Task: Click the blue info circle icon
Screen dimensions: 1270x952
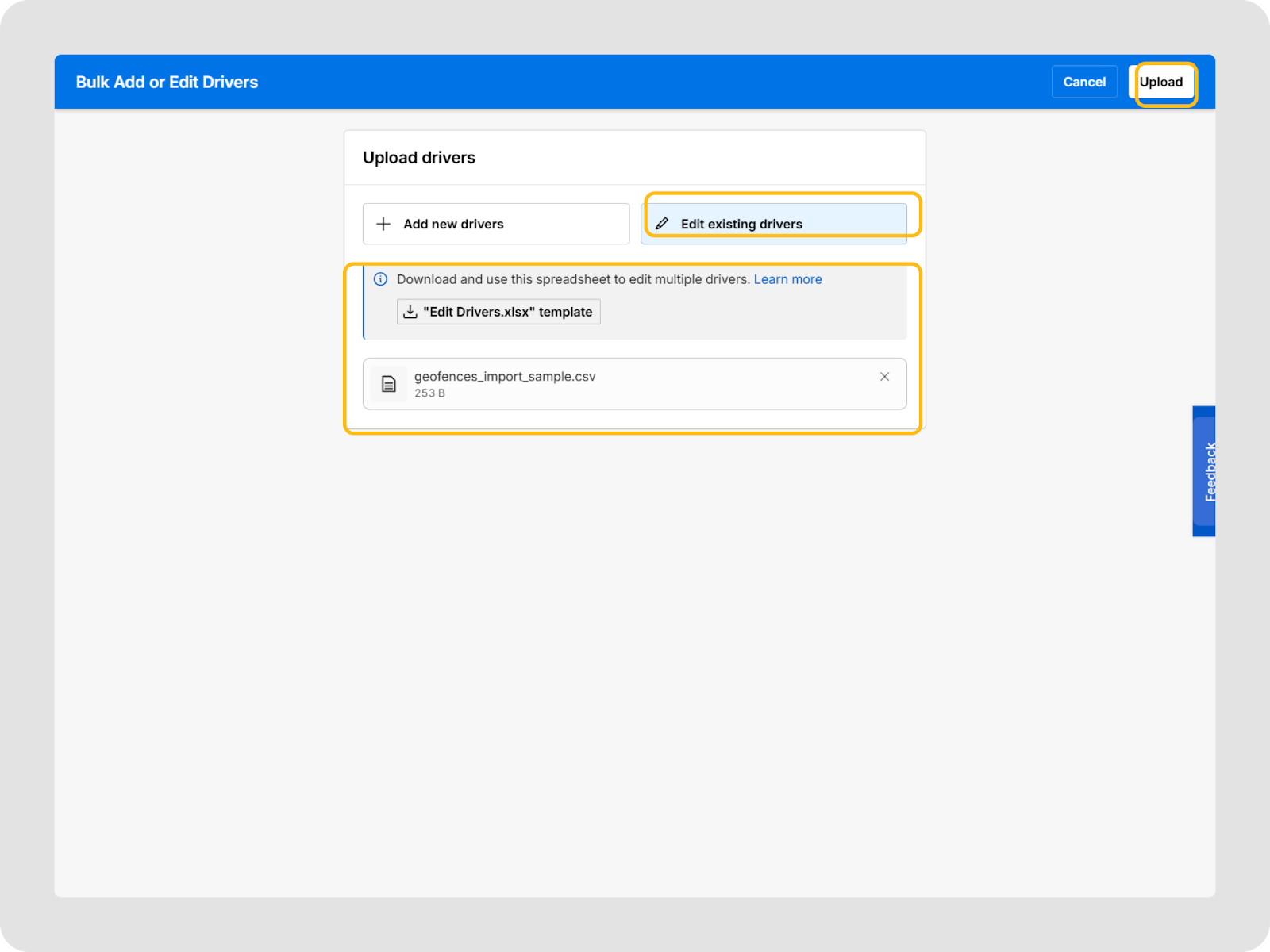Action: tap(381, 279)
